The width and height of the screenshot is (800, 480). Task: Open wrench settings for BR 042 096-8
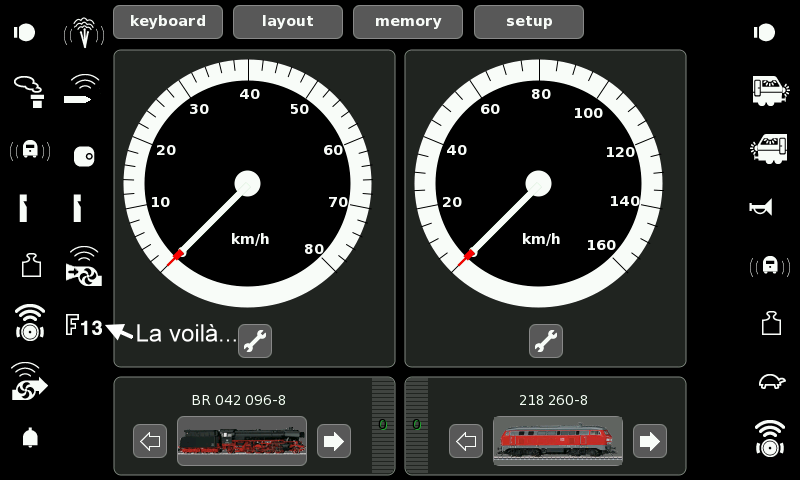click(x=255, y=341)
